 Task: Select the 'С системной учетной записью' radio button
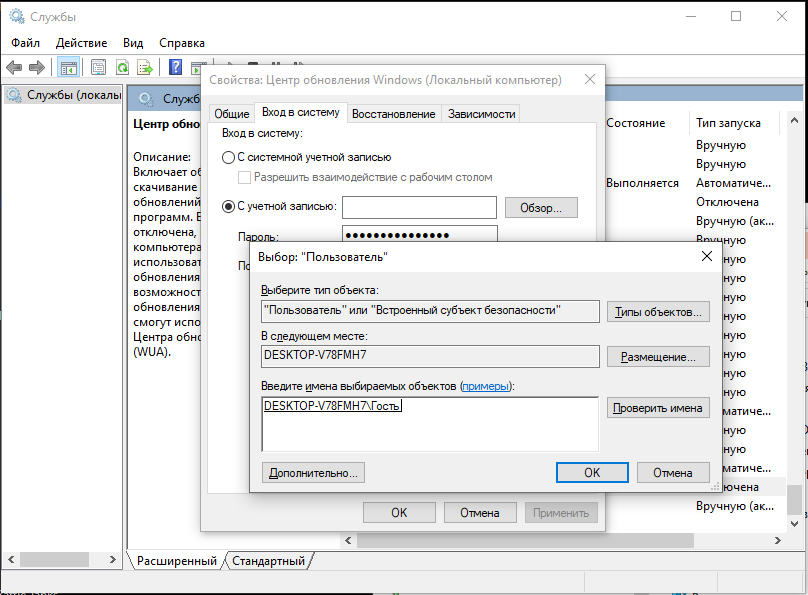[x=228, y=157]
